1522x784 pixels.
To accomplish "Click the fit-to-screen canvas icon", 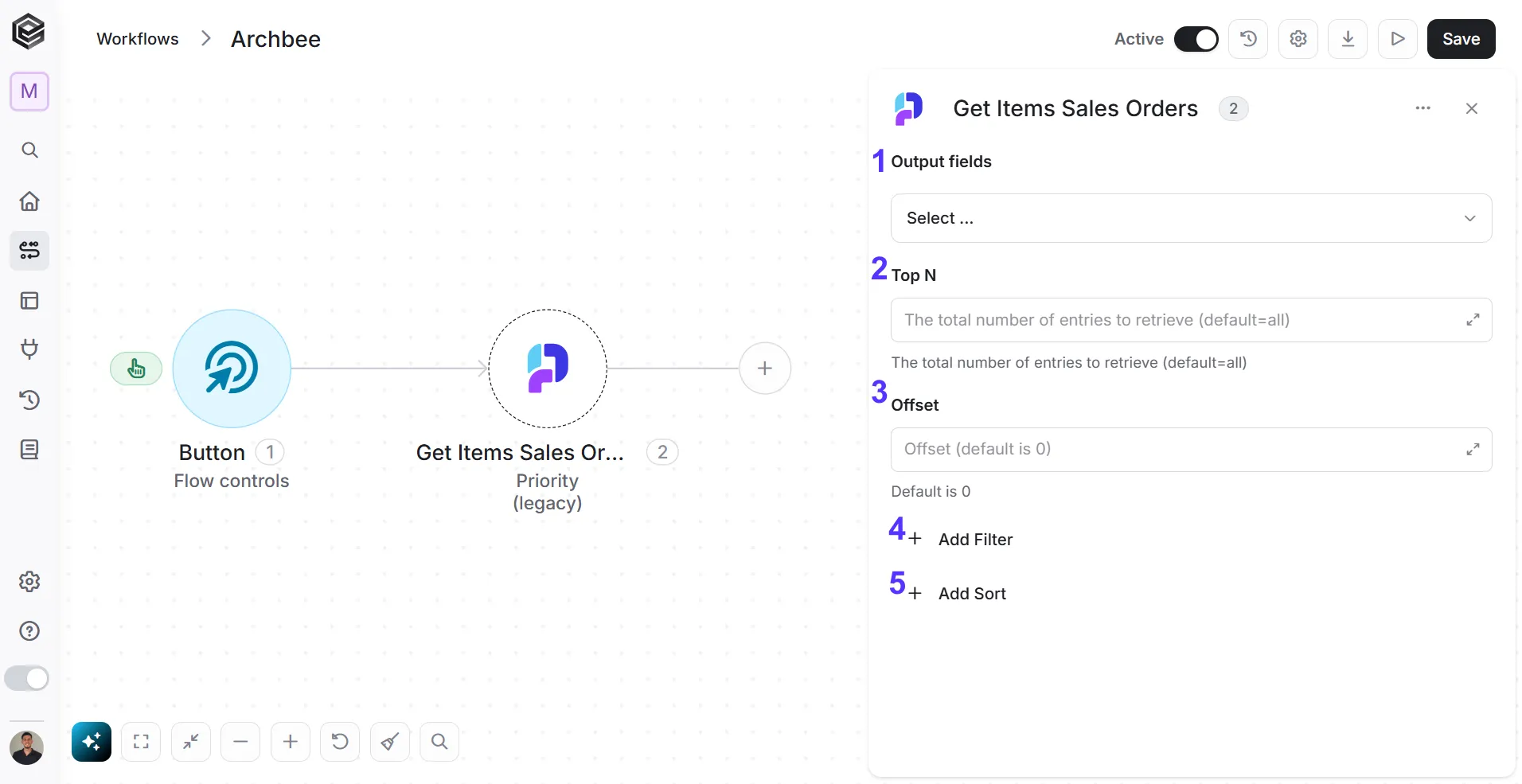I will pos(141,742).
